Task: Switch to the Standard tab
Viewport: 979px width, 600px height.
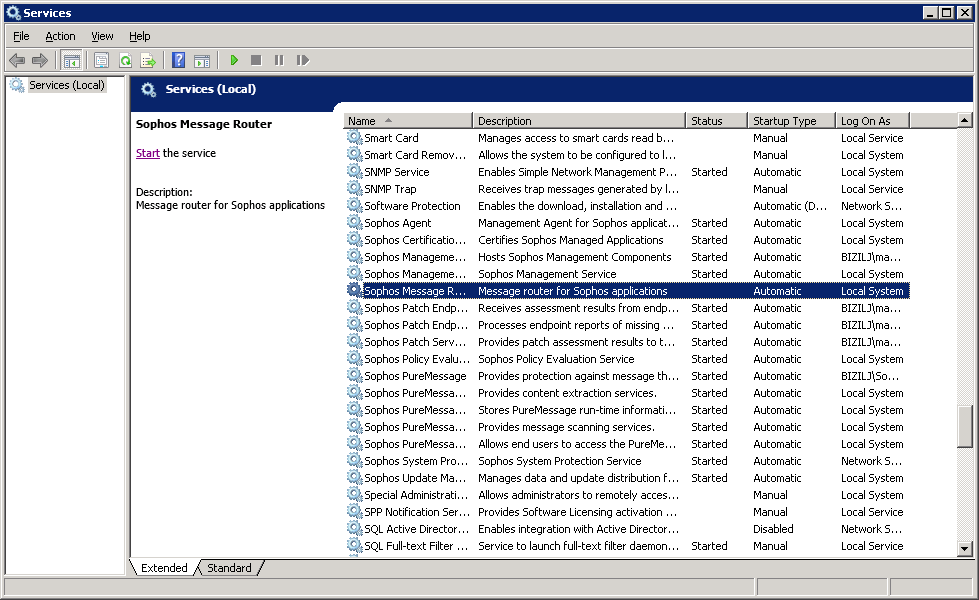Action: click(229, 568)
